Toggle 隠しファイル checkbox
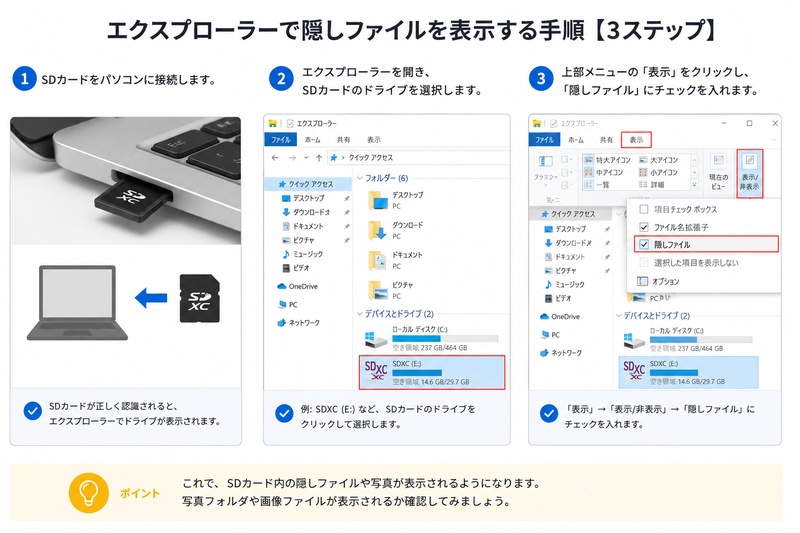Viewport: 800px width, 533px height. point(644,244)
